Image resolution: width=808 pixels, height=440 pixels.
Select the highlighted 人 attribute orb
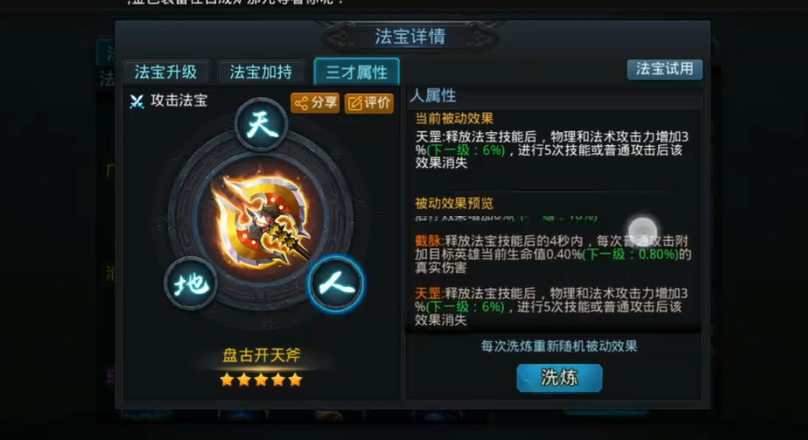(336, 283)
